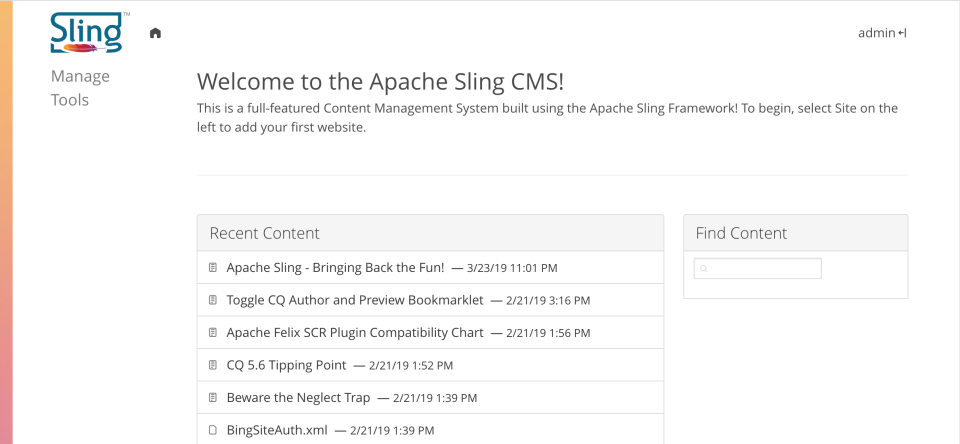The image size is (960, 444).
Task: Open the BingSiteAuth.xml file
Action: coord(276,430)
